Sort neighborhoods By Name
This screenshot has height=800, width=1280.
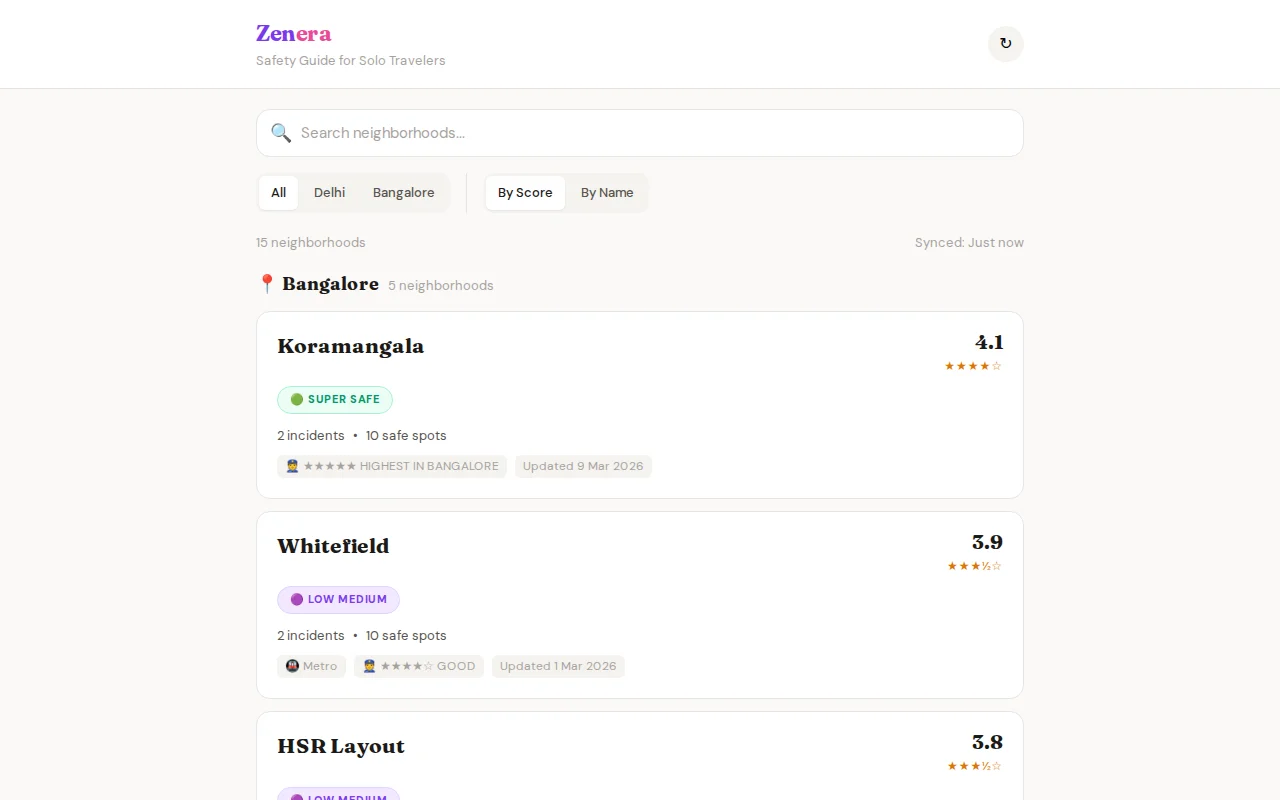pos(607,193)
